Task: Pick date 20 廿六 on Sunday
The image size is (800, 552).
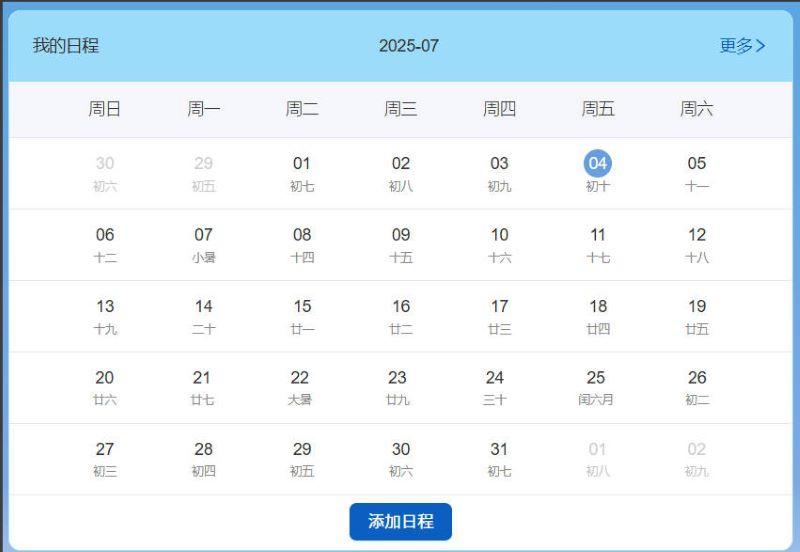Action: pyautogui.click(x=105, y=387)
